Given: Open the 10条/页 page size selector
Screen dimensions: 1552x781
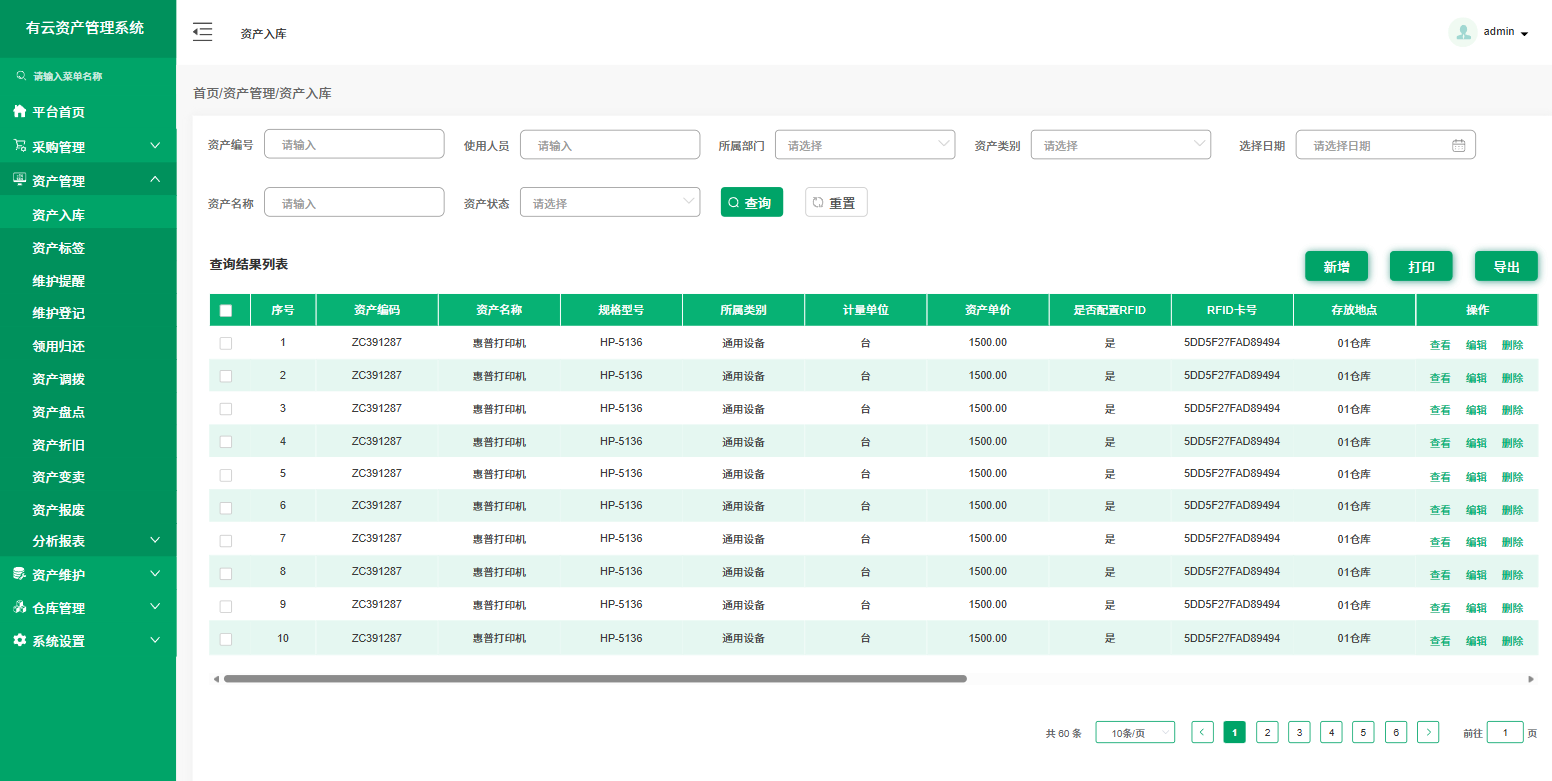Looking at the screenshot, I should (1135, 733).
